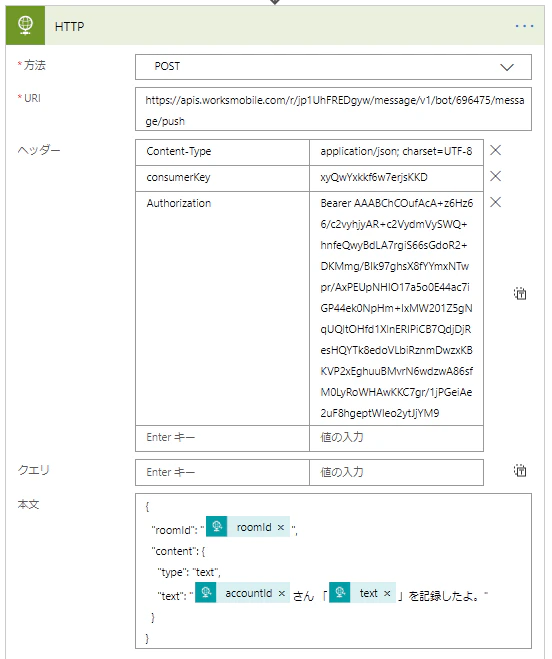Screen dimensions: 552x659
Task: Click the 本文 section label
Action: point(29,504)
